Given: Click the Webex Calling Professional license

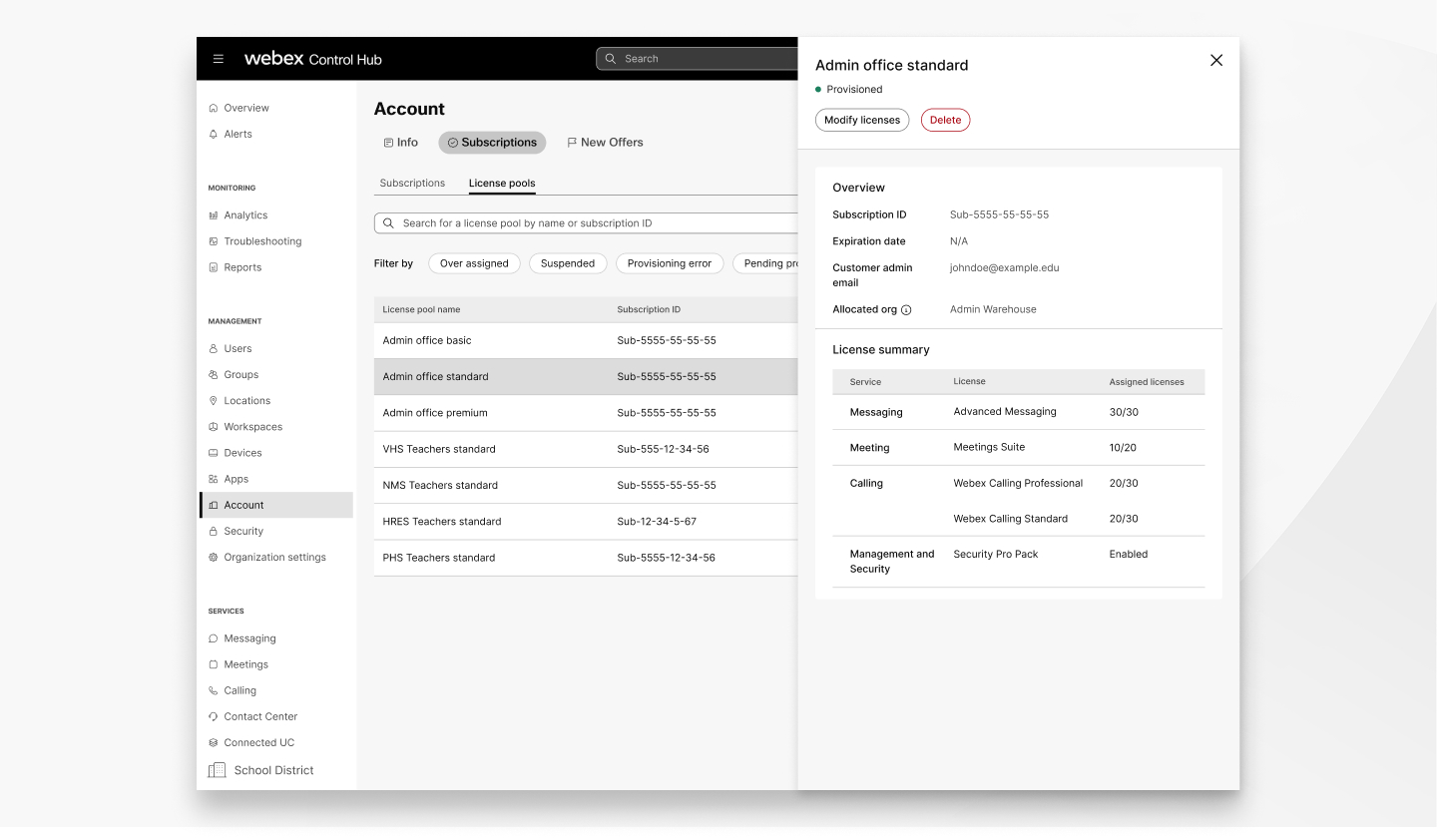Looking at the screenshot, I should 1018,483.
